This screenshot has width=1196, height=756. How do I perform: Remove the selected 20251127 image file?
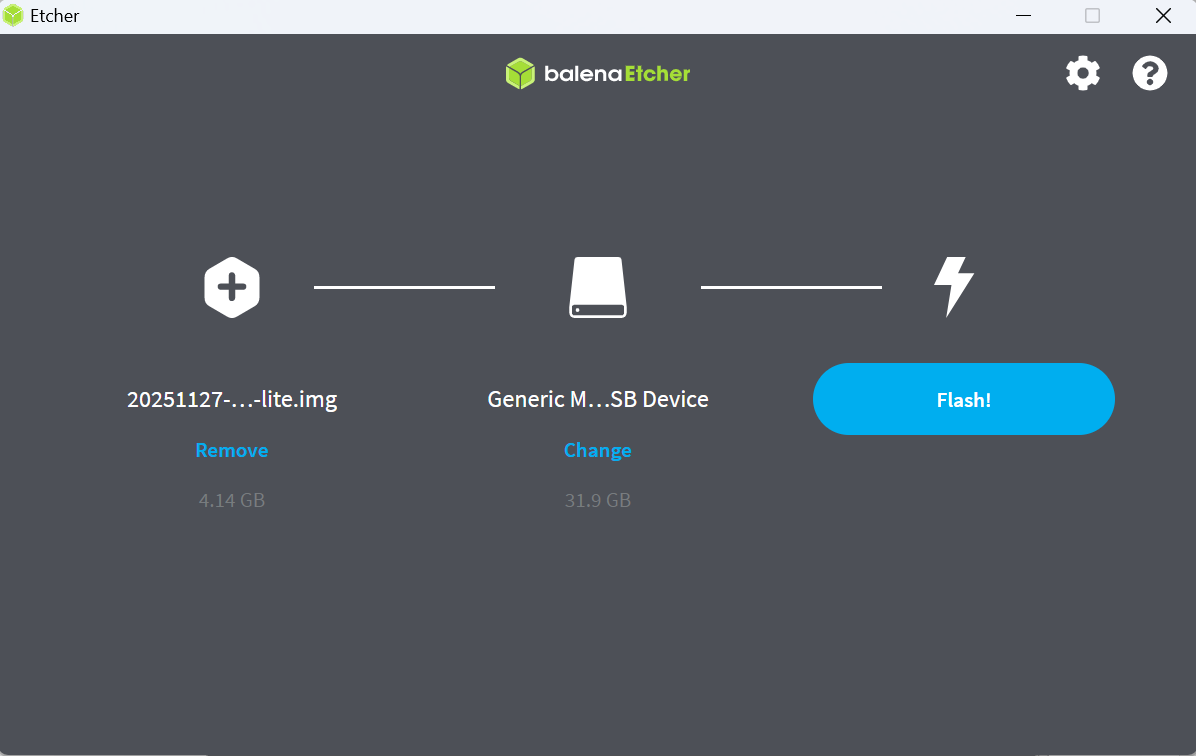tap(231, 450)
